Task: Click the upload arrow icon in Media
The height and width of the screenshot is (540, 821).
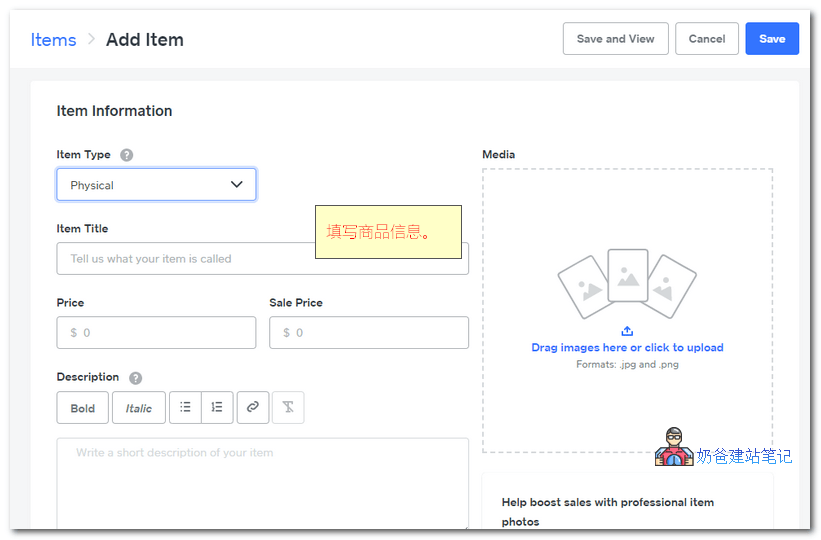Action: point(627,331)
